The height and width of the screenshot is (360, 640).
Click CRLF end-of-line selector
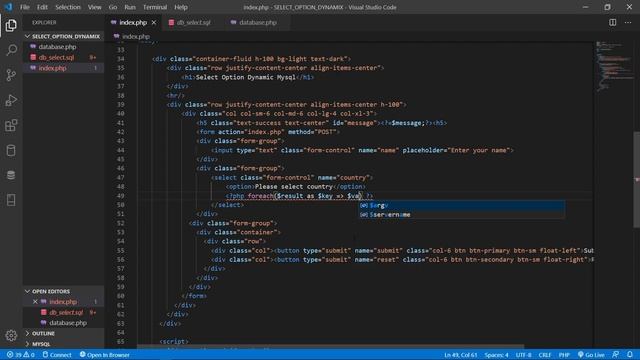(x=544, y=355)
